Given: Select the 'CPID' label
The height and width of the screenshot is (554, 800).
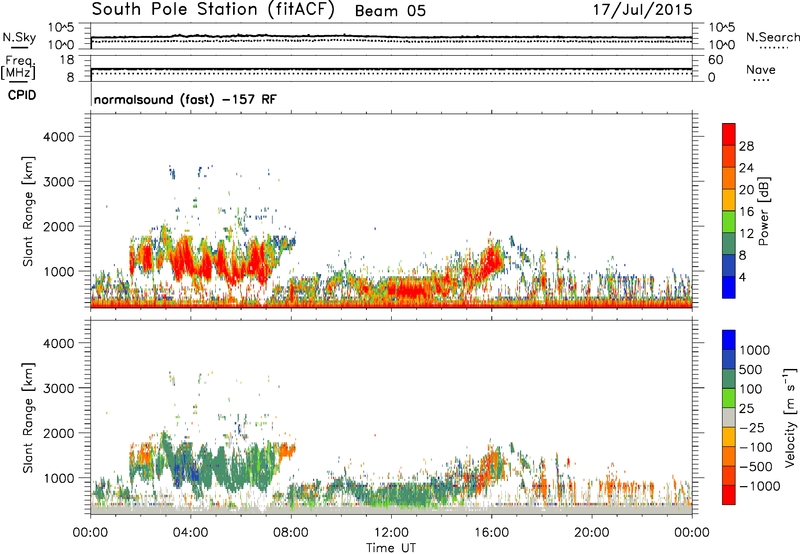Looking at the screenshot, I should click(x=21, y=95).
